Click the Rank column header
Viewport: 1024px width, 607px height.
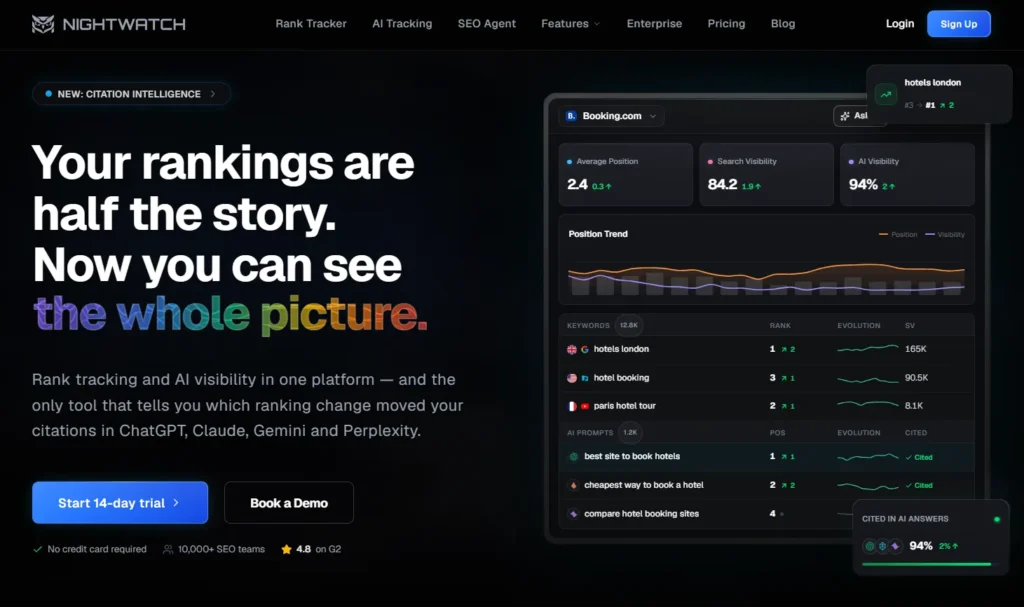click(780, 325)
